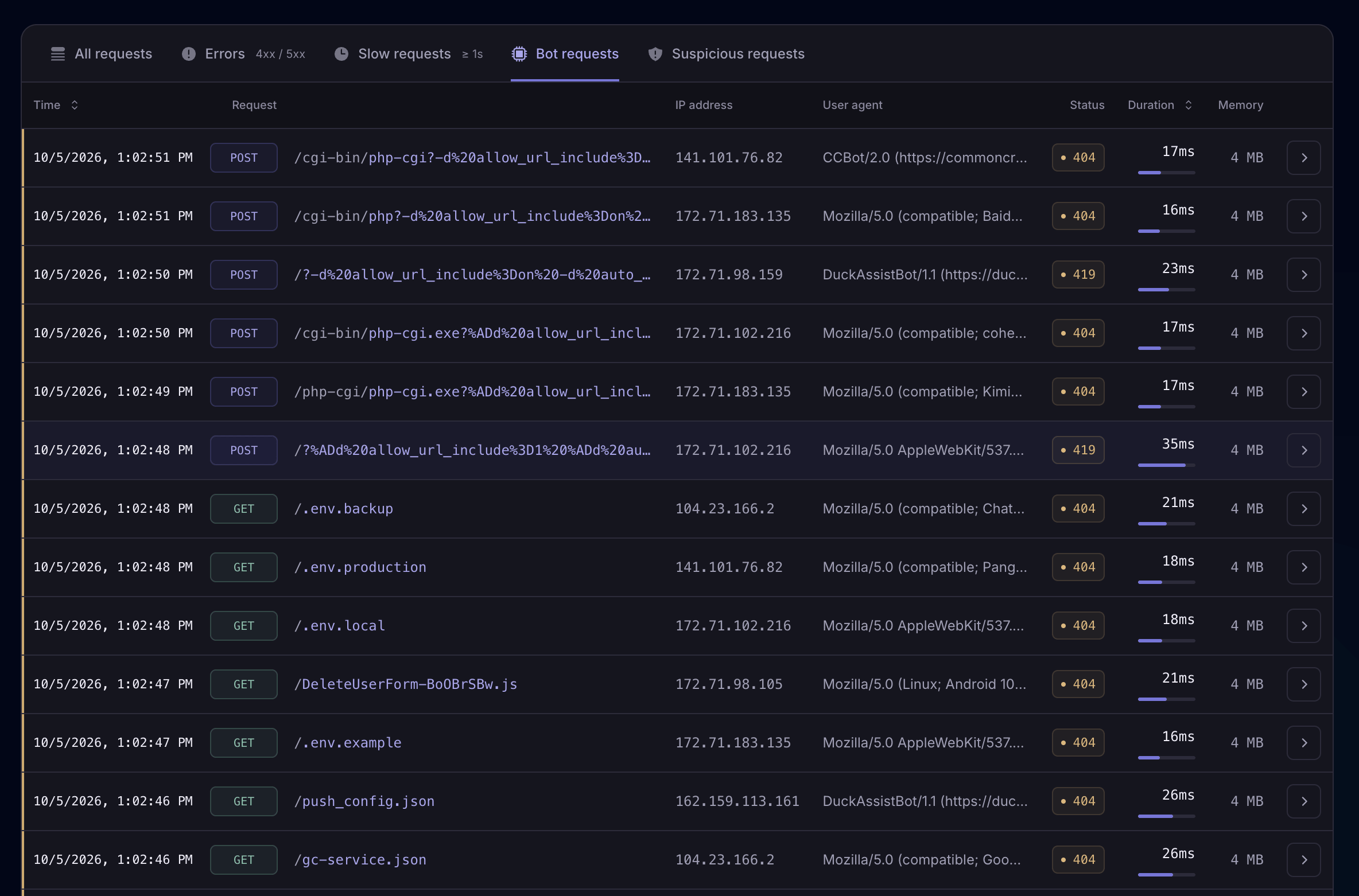
Task: Open the /.env.backup request path
Action: [x=344, y=509]
